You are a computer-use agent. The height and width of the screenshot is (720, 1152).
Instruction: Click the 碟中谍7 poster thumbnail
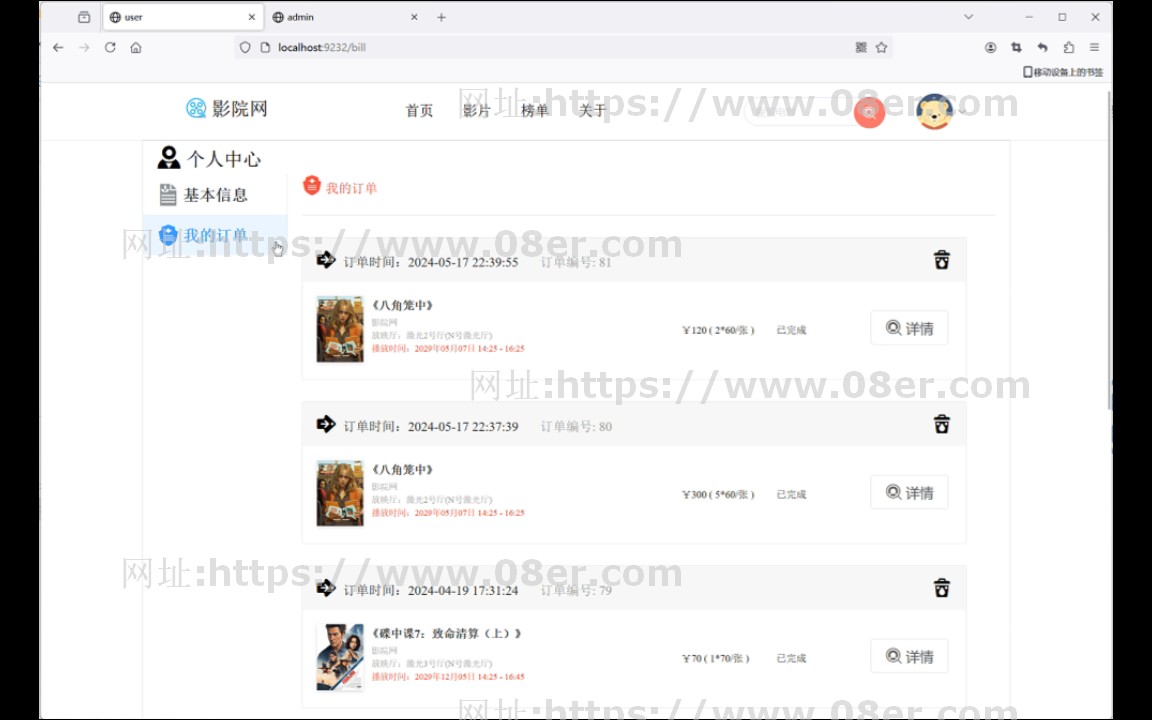pyautogui.click(x=339, y=657)
